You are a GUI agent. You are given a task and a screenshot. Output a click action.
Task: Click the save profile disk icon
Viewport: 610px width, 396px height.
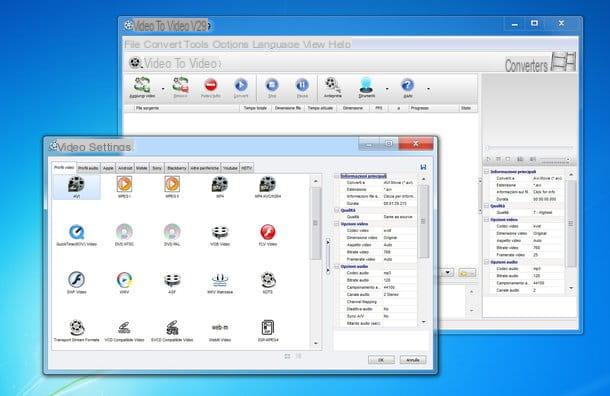coord(423,167)
